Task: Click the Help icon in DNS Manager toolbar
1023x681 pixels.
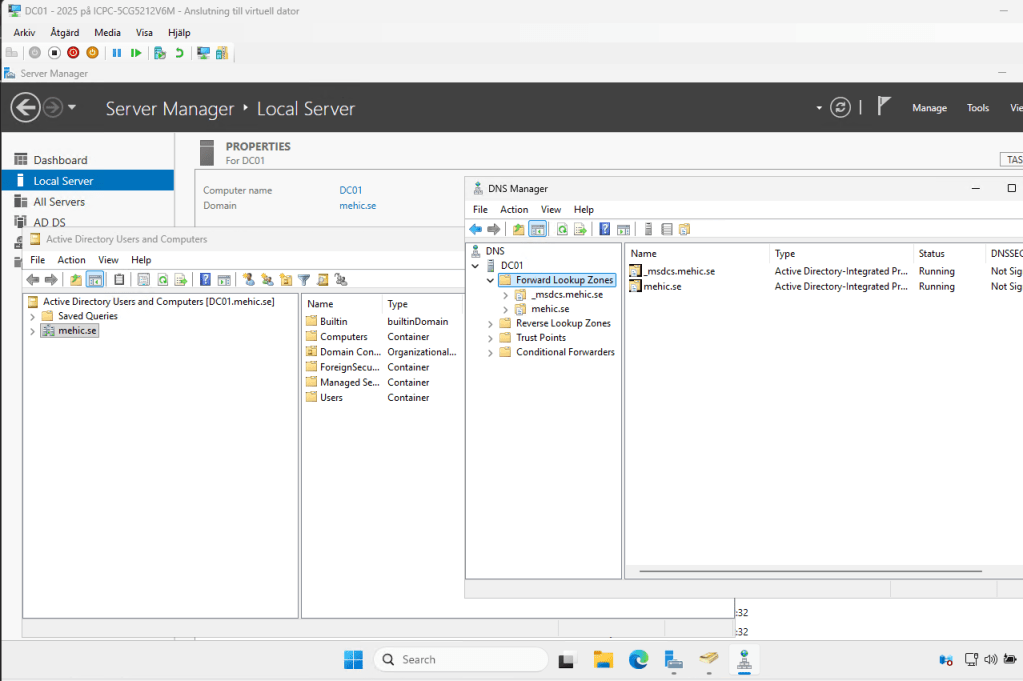Action: pyautogui.click(x=605, y=229)
